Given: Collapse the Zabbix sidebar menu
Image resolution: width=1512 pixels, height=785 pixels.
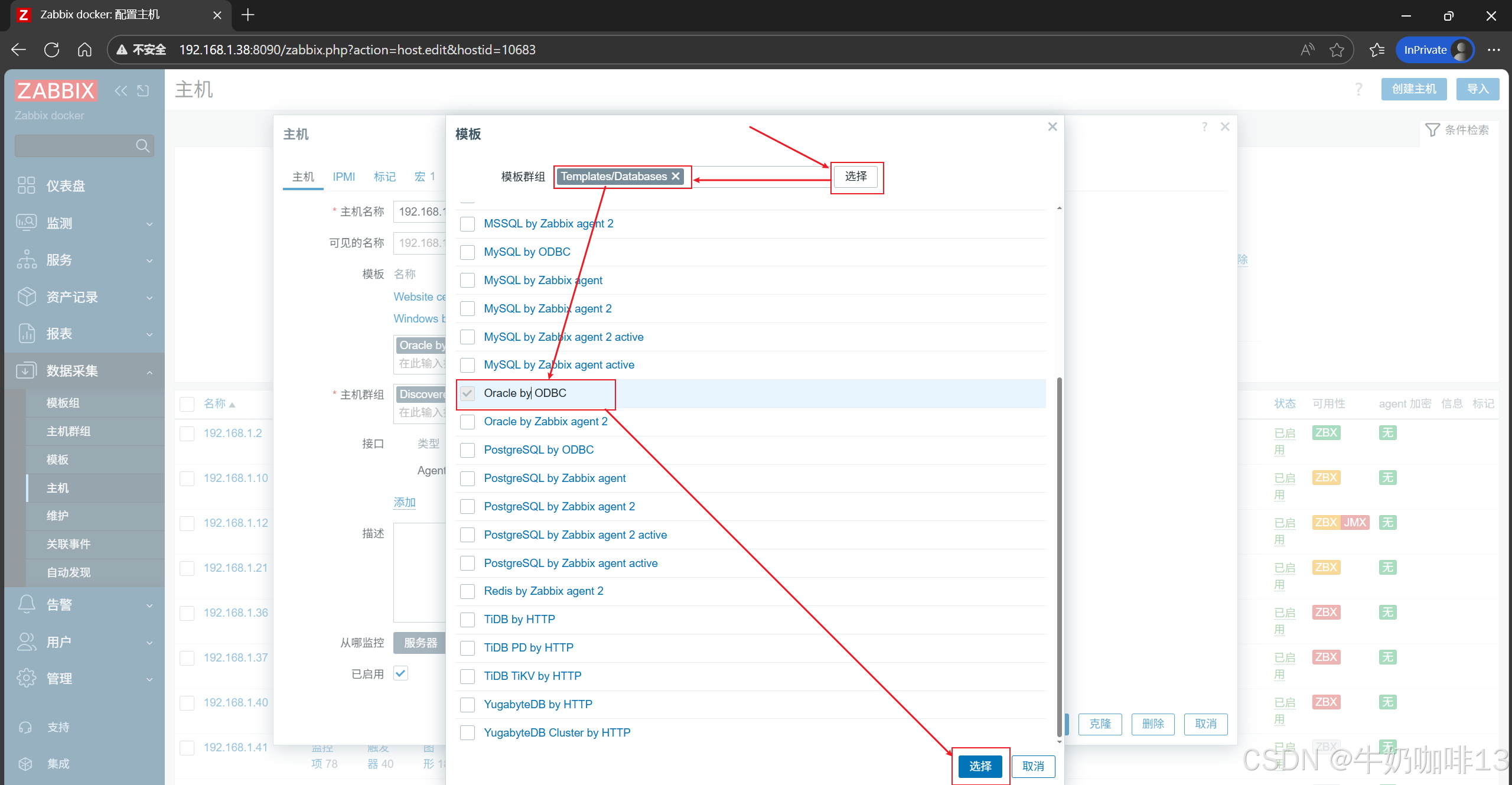Looking at the screenshot, I should (x=120, y=90).
